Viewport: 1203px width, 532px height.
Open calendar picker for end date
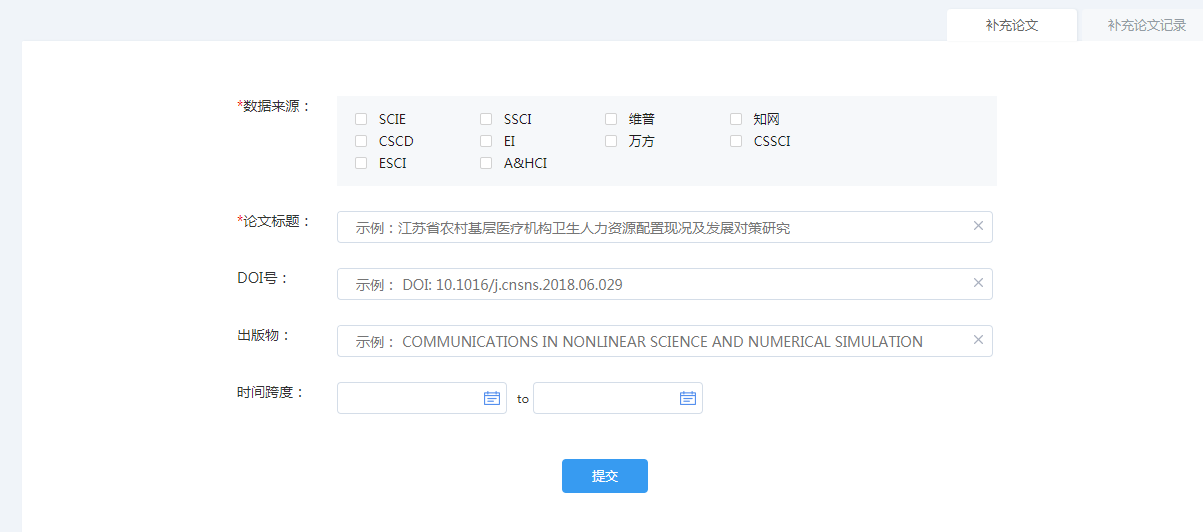(688, 398)
